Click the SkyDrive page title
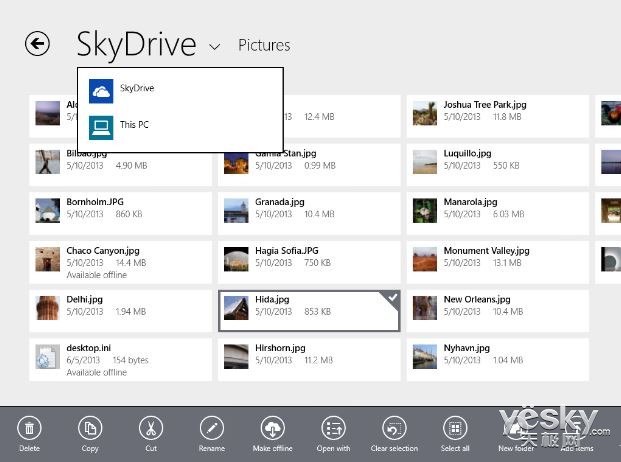The width and height of the screenshot is (621, 462). coord(136,45)
